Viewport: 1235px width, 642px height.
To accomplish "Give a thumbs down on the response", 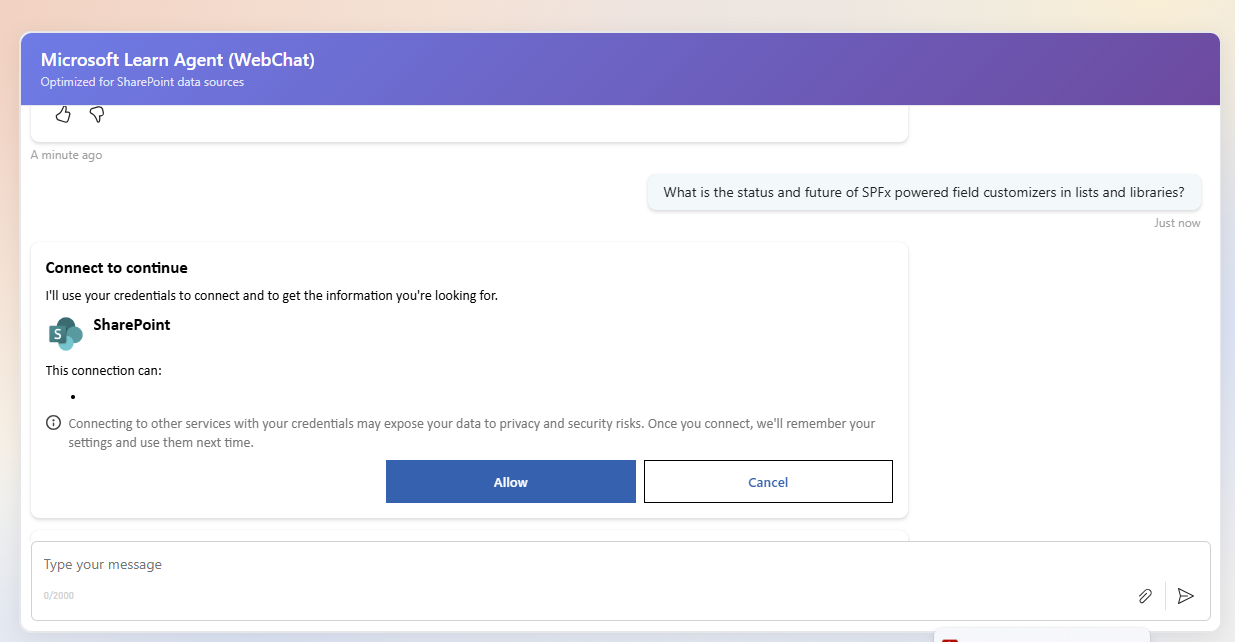I will tap(96, 114).
